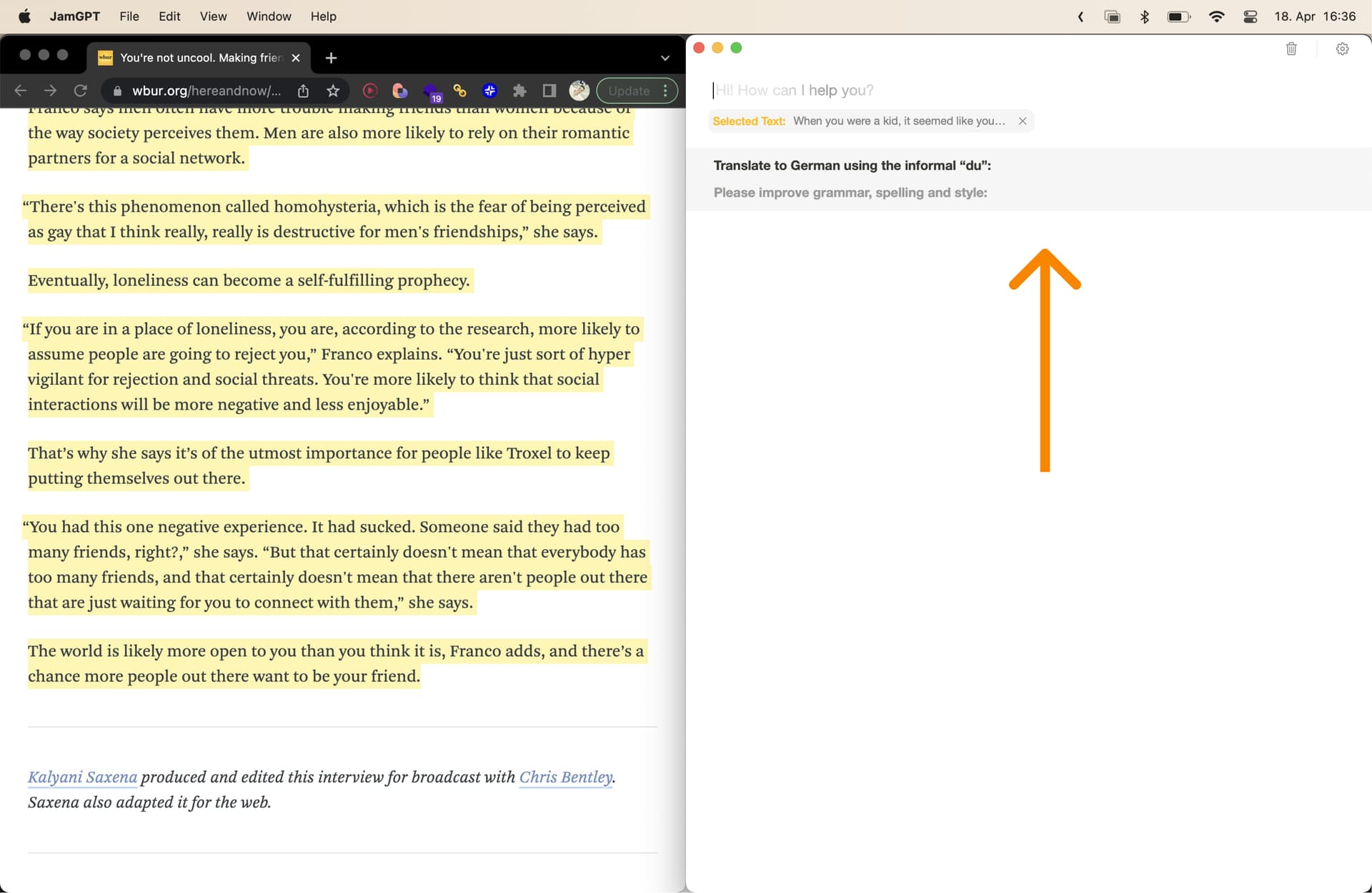Click the share icon in the address bar
1372x893 pixels.
[303, 91]
